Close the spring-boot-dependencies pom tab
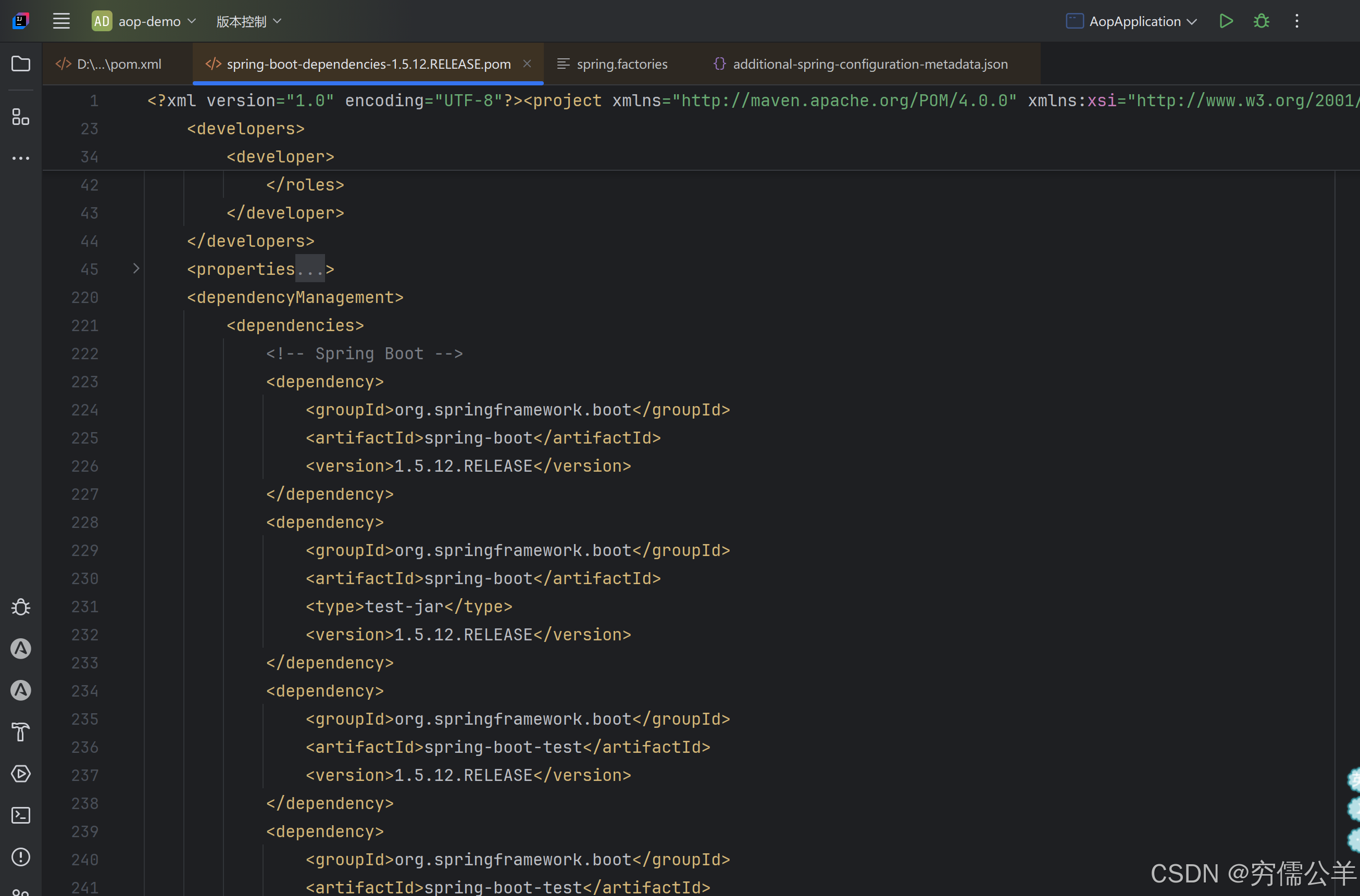The width and height of the screenshot is (1360, 896). coord(527,64)
